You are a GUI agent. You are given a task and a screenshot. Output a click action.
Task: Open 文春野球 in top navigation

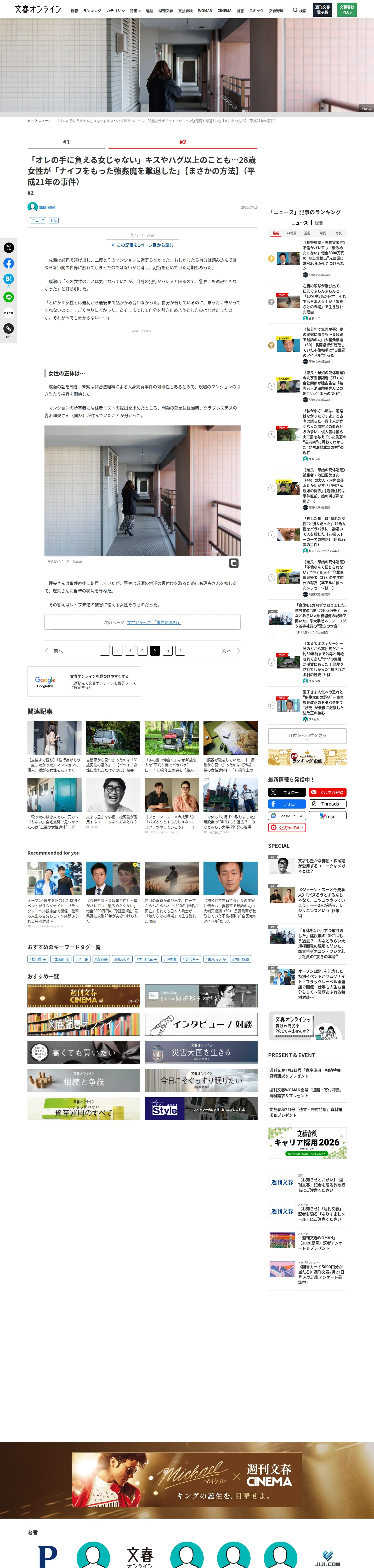click(276, 10)
